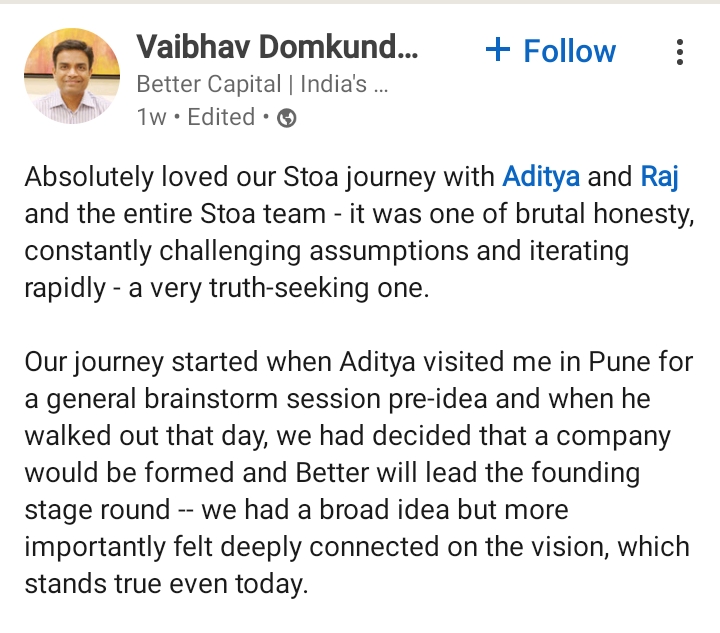Click the 1w post timestamp
The width and height of the screenshot is (720, 633).
click(x=151, y=117)
